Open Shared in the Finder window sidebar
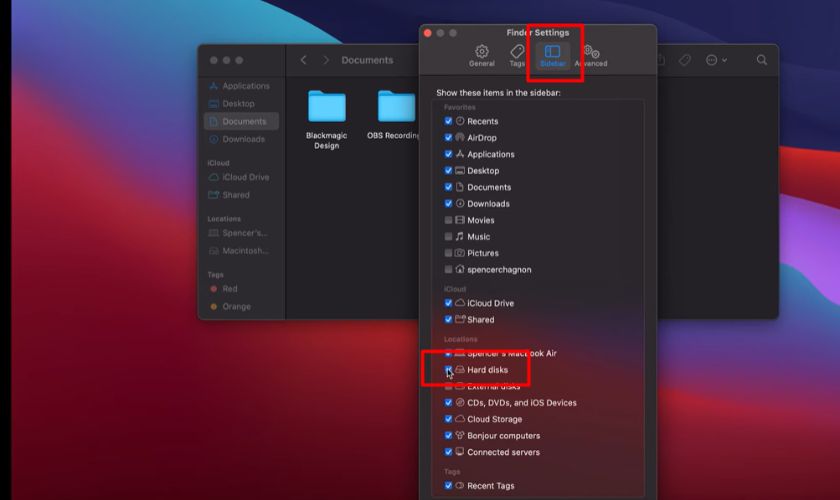Image resolution: width=840 pixels, height=500 pixels. coord(241,195)
